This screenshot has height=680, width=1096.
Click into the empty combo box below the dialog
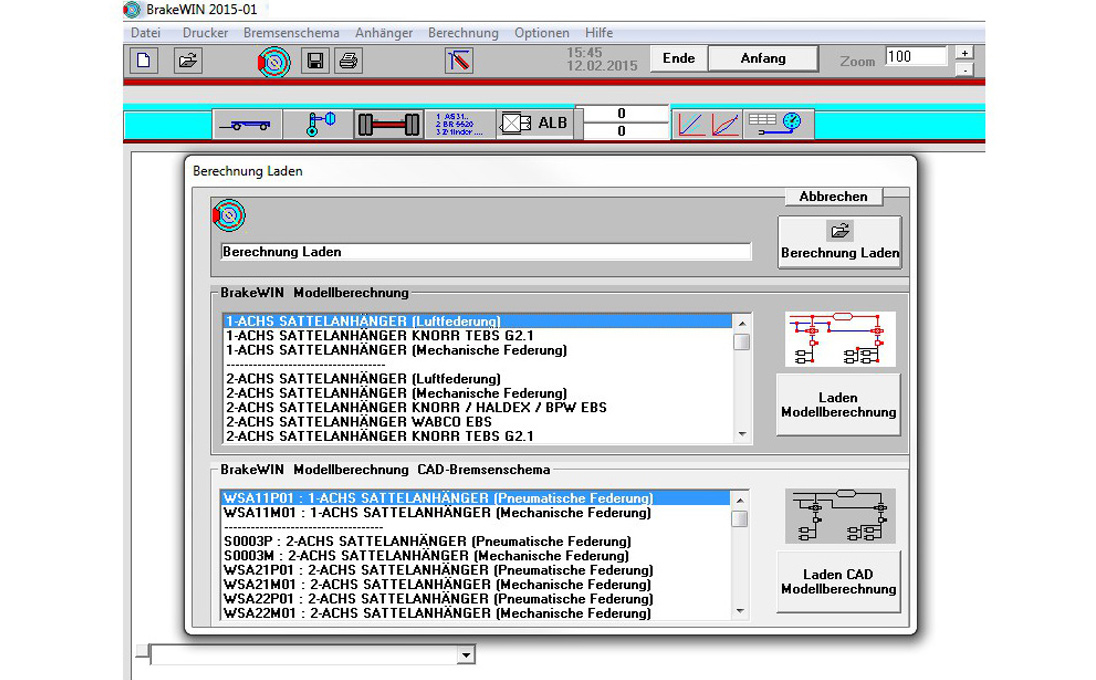[305, 655]
